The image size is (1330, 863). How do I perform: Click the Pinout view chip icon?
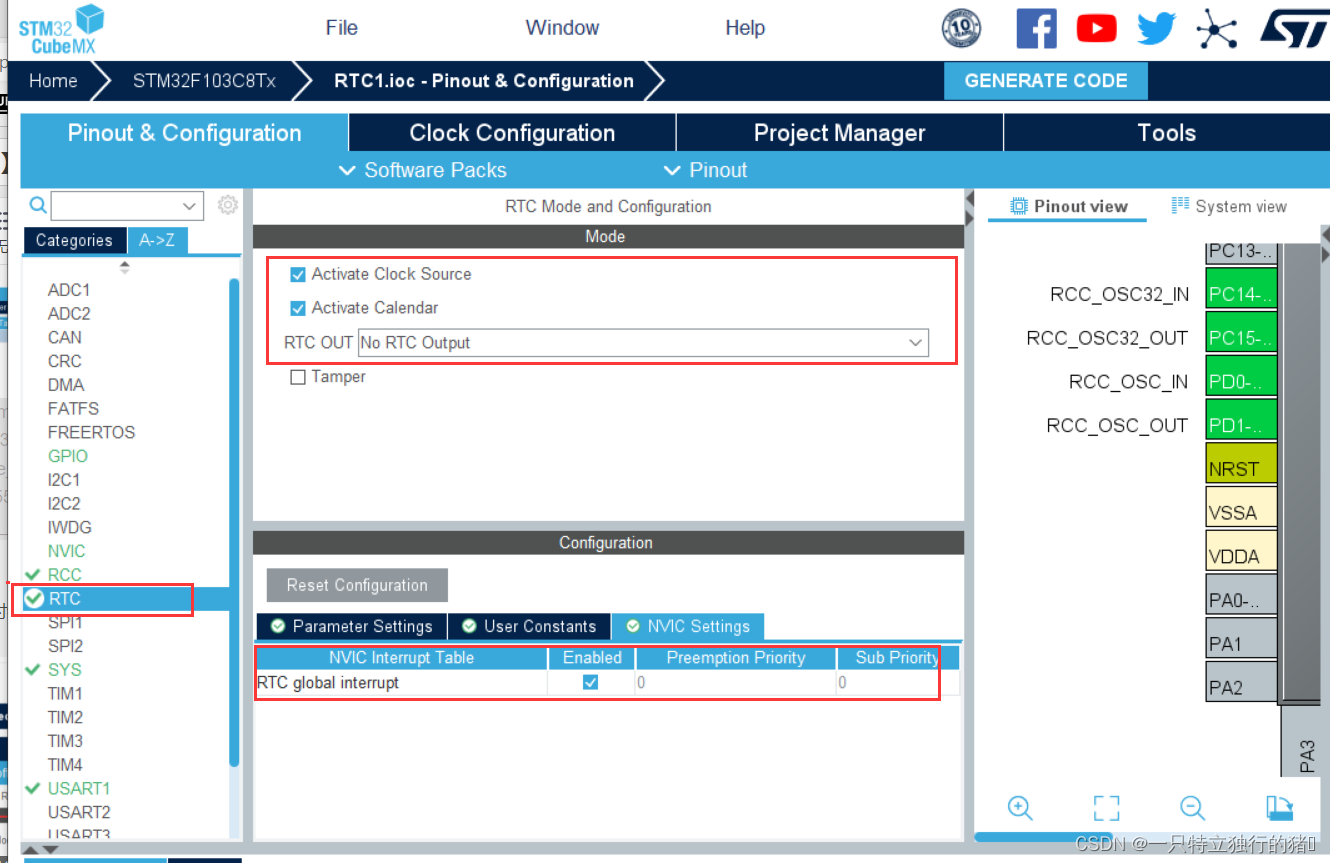1019,206
